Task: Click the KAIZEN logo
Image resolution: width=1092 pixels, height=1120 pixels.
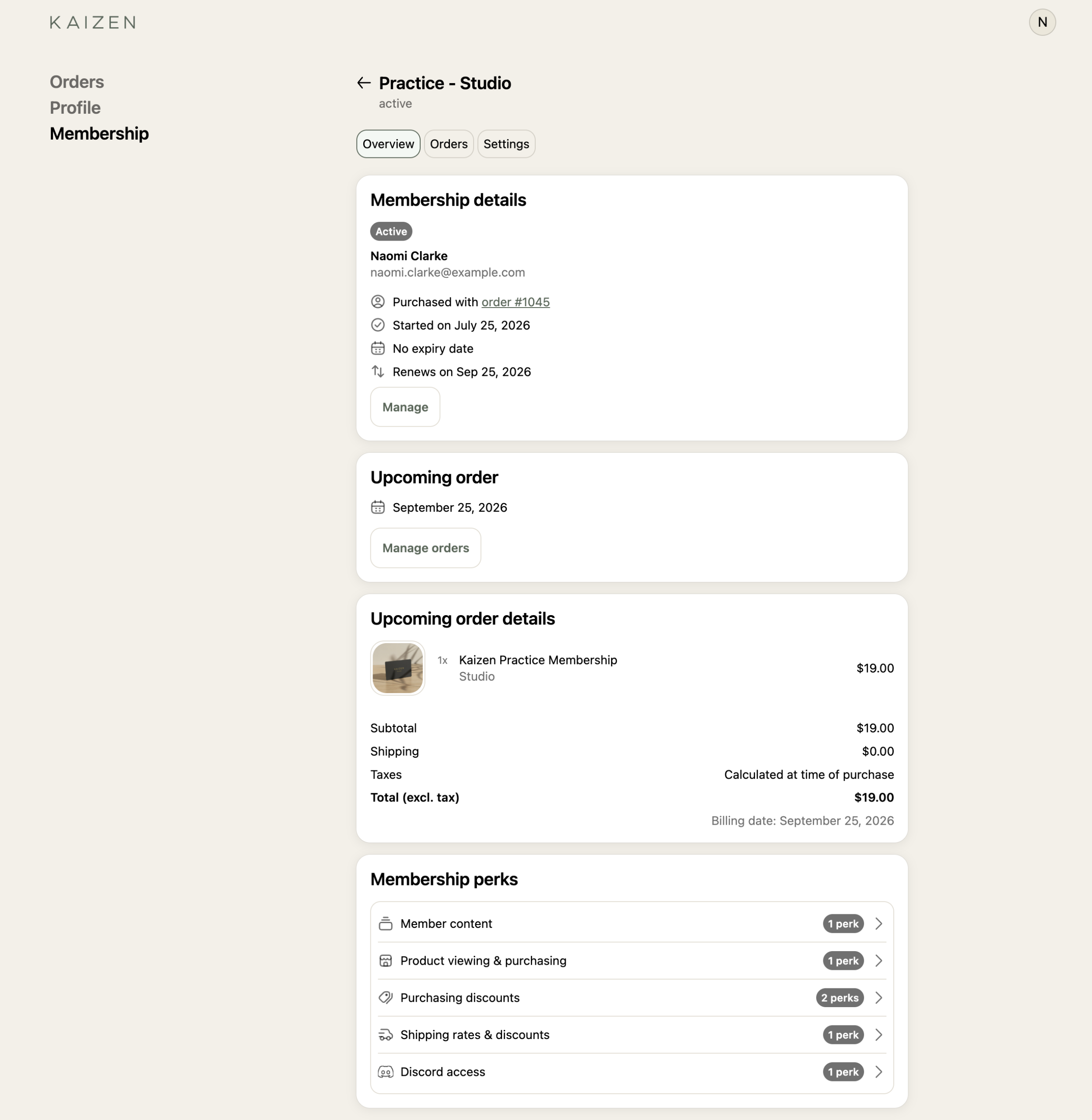Action: point(93,22)
